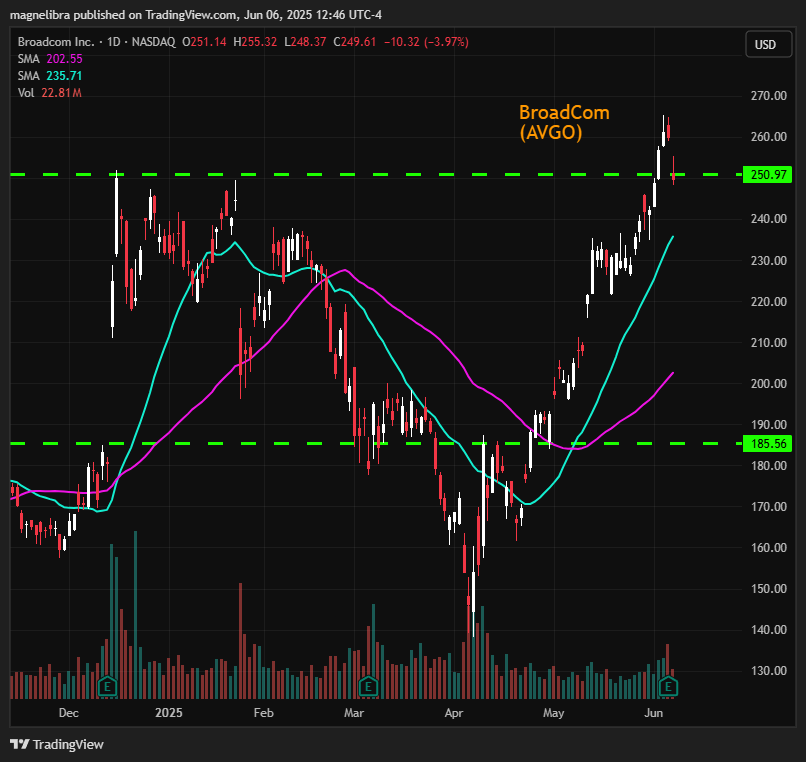Click the Mar label on time axis
This screenshot has height=762, width=806.
coord(354,713)
